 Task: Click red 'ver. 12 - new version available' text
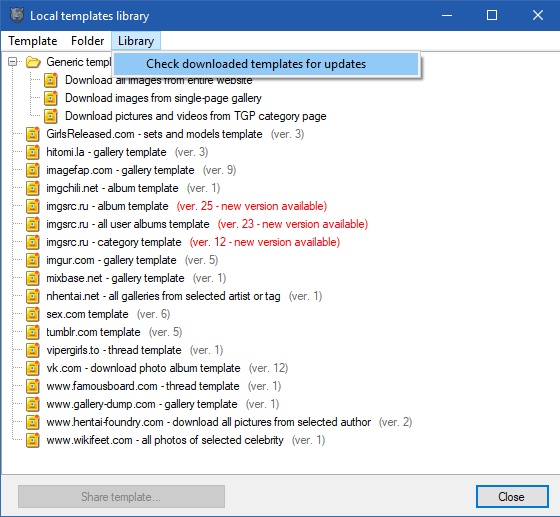pyautogui.click(x=265, y=242)
